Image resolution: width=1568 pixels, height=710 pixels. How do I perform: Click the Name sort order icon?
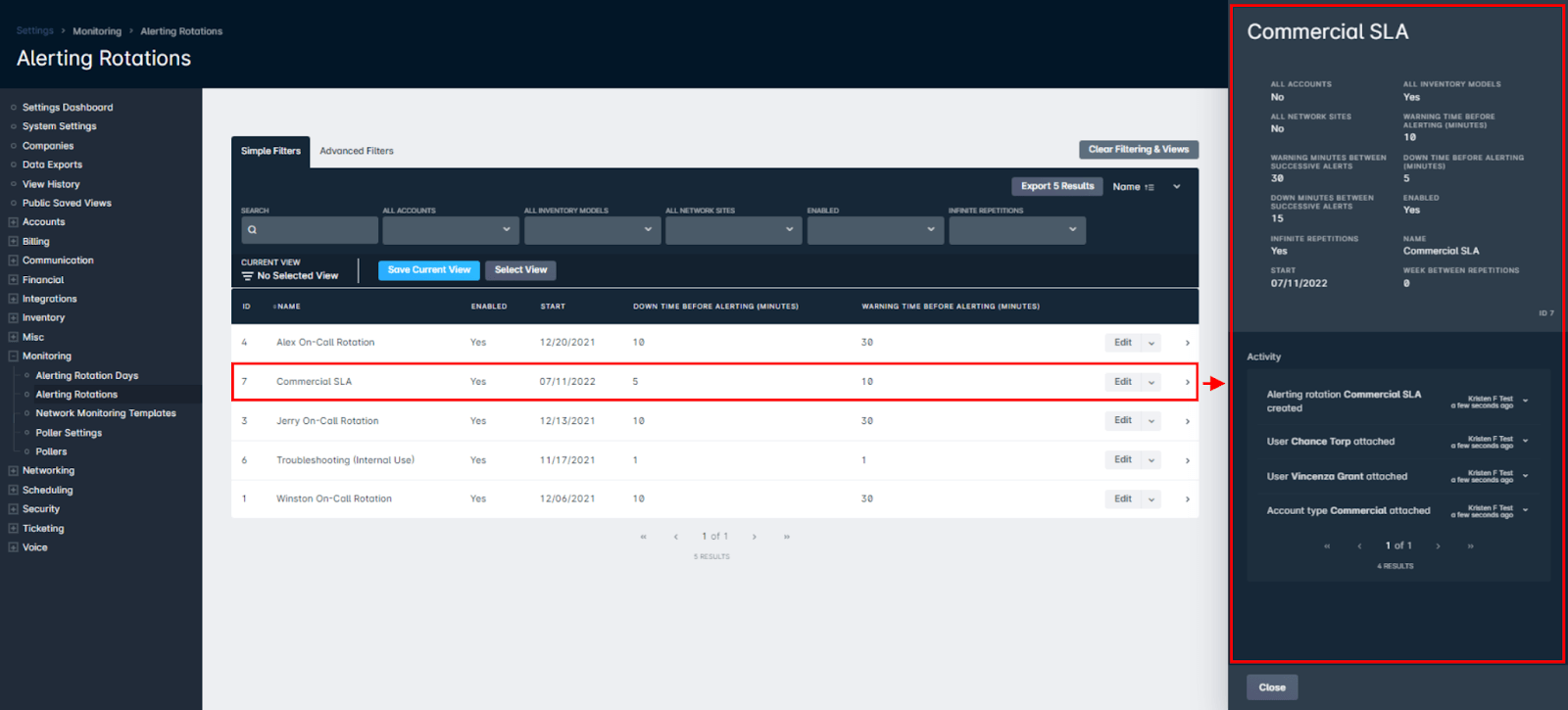click(x=1150, y=187)
